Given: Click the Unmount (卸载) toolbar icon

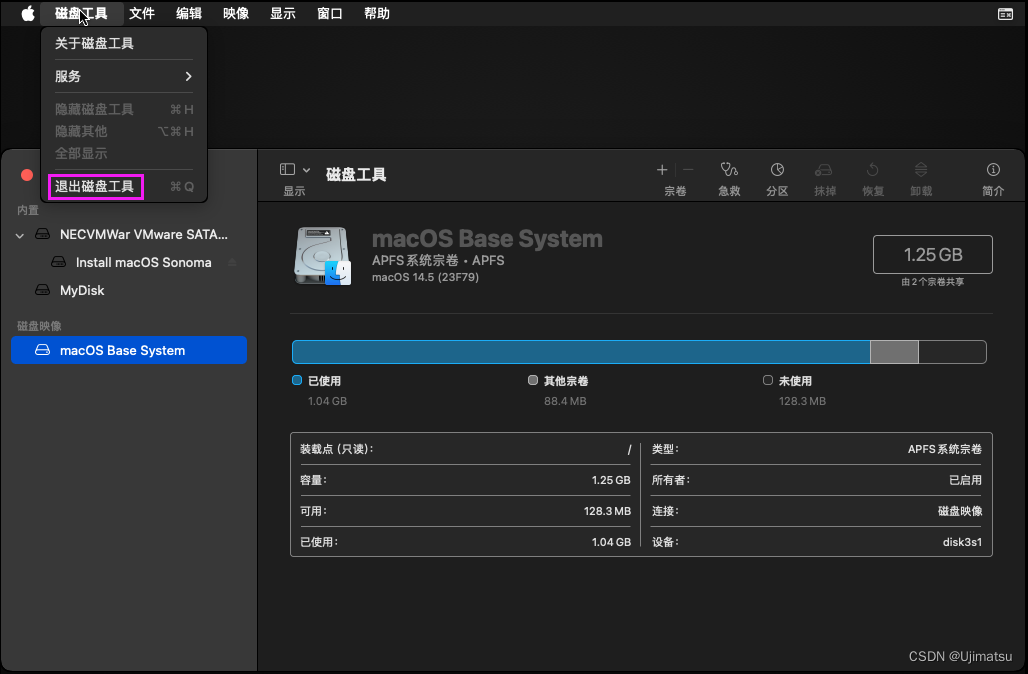Looking at the screenshot, I should point(921,170).
